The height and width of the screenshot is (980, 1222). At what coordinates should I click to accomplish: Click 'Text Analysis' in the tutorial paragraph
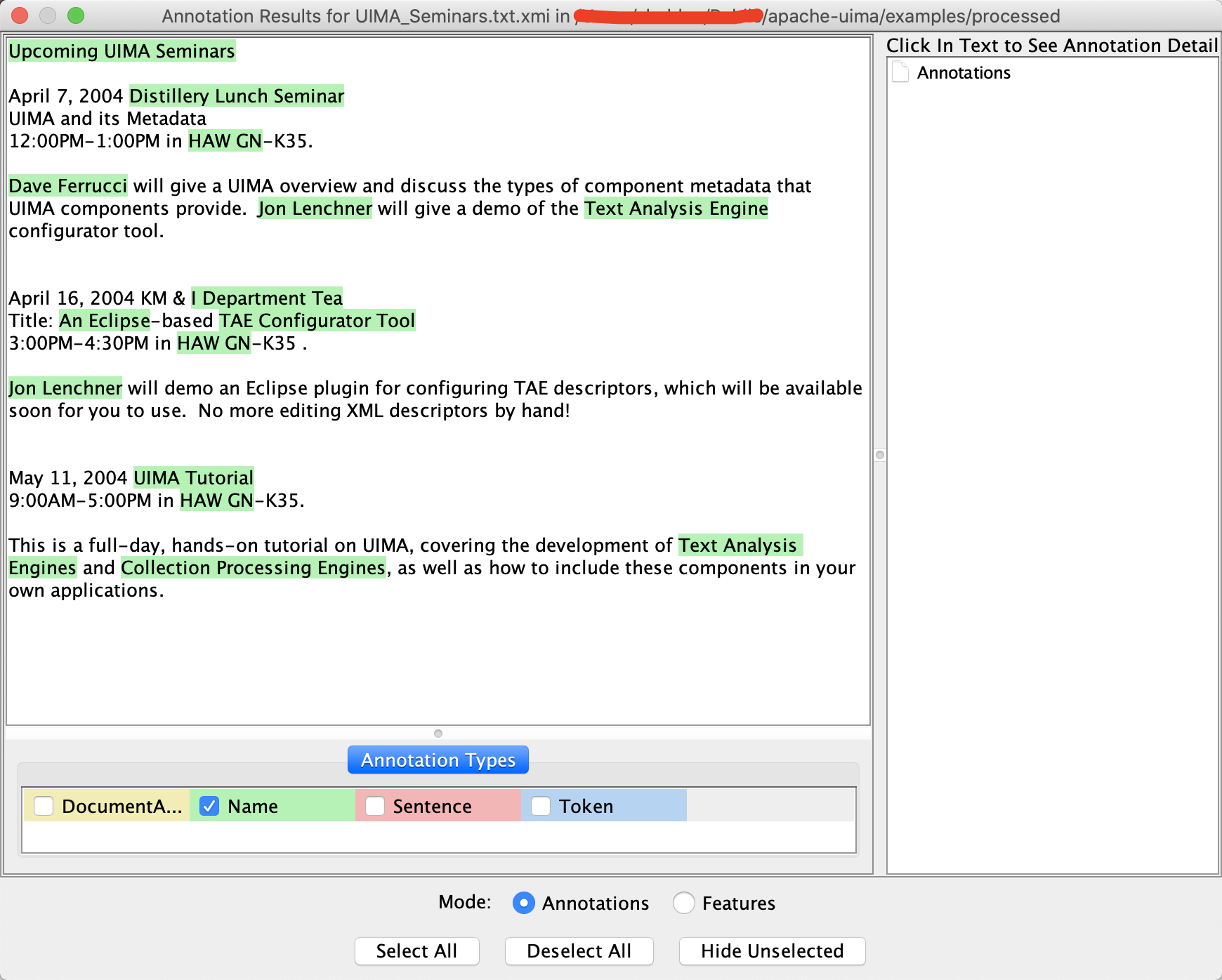point(741,545)
